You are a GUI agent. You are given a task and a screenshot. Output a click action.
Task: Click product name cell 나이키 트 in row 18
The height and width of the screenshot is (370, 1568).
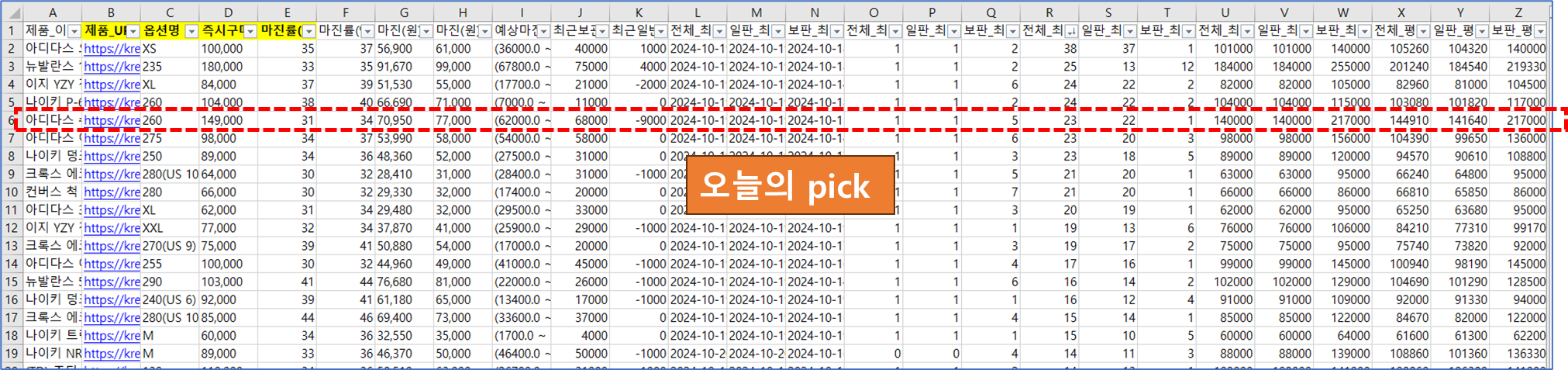click(x=52, y=336)
